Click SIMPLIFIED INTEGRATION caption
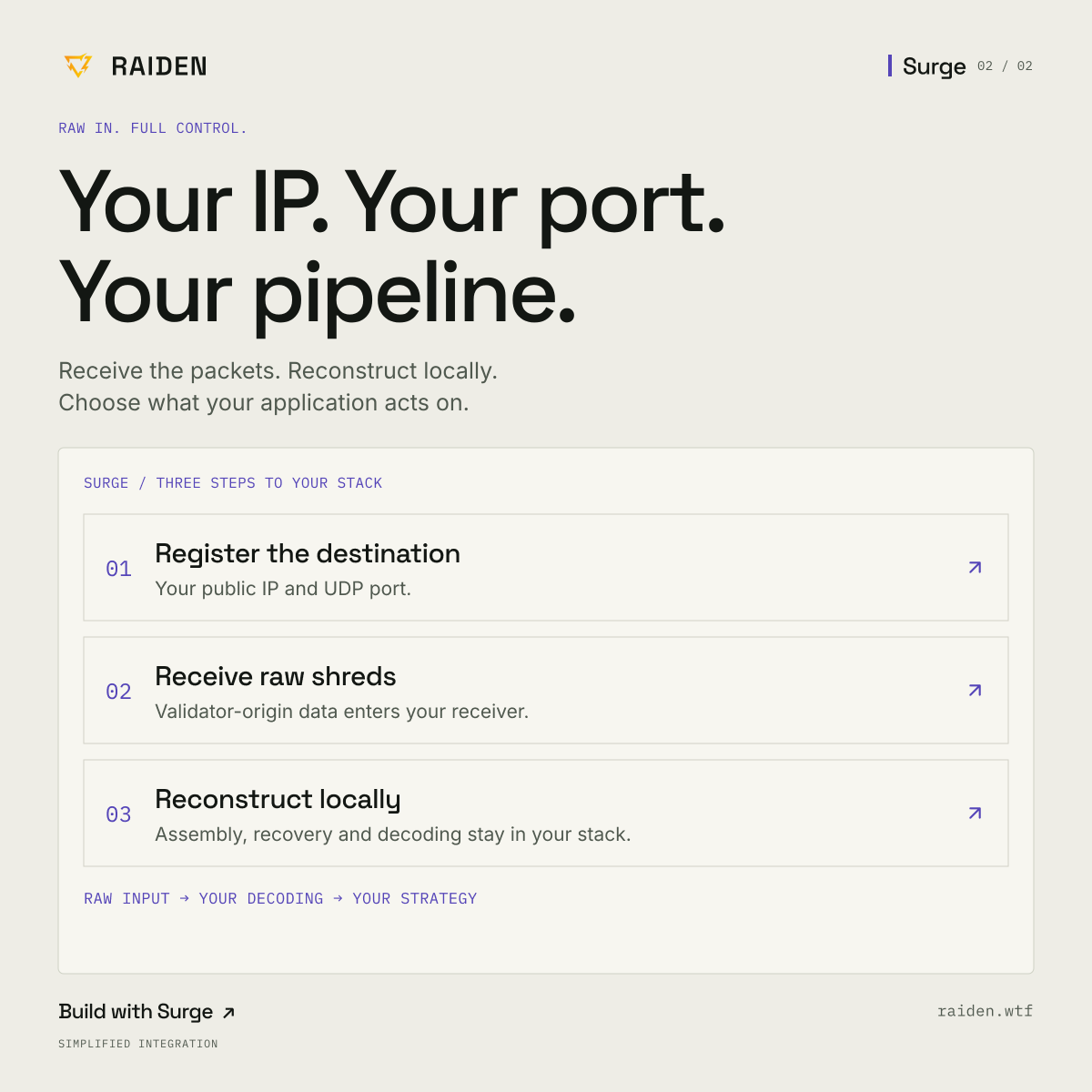The height and width of the screenshot is (1092, 1092). pyautogui.click(x=138, y=1044)
